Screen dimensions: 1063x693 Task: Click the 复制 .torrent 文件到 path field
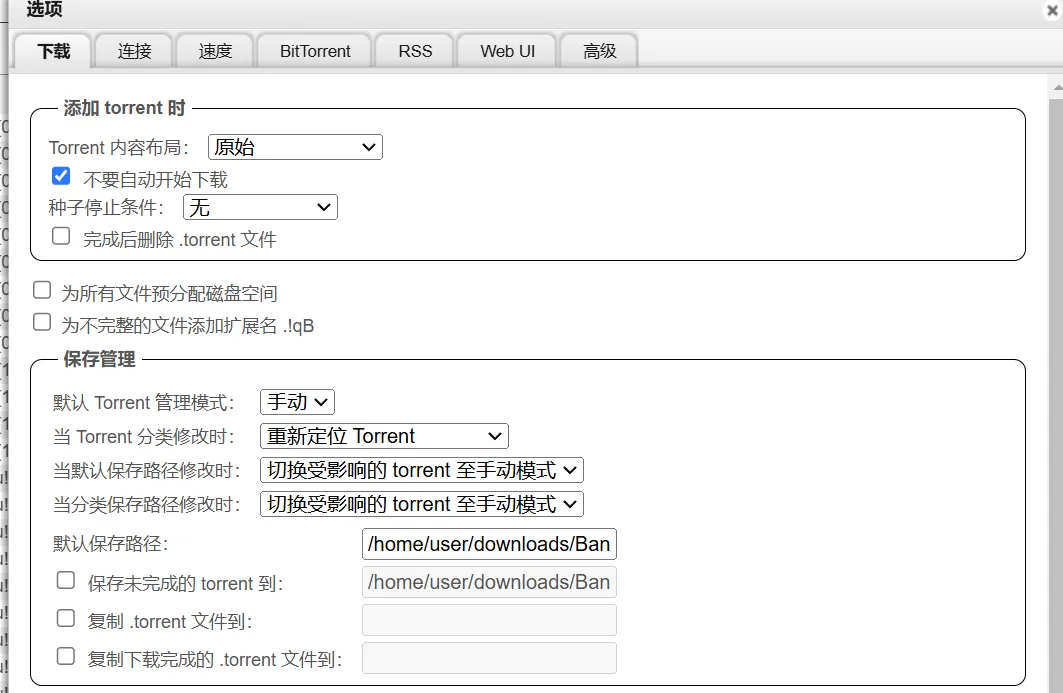489,620
